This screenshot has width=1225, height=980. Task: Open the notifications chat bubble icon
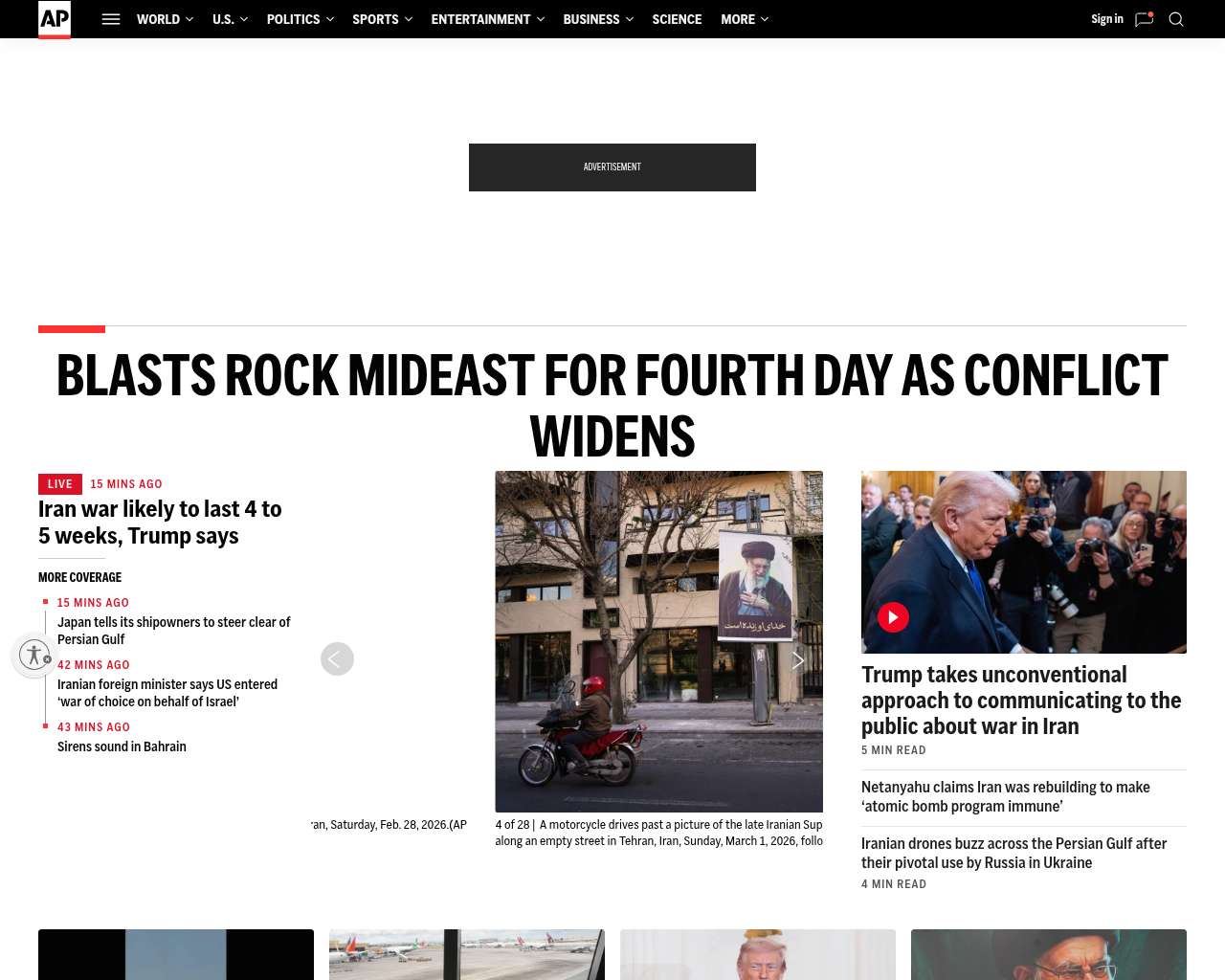[1144, 19]
